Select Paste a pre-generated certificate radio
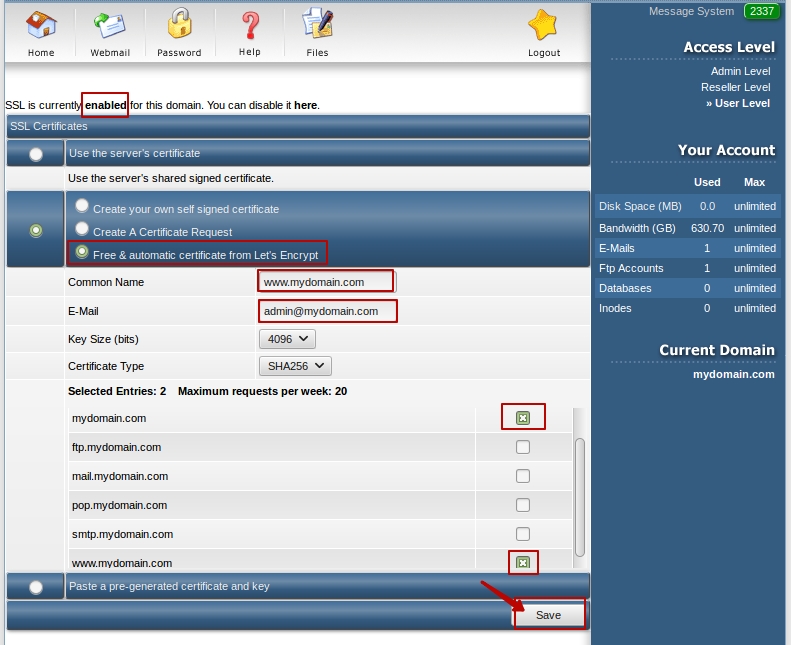Viewport: 791px width, 645px height. tap(36, 587)
